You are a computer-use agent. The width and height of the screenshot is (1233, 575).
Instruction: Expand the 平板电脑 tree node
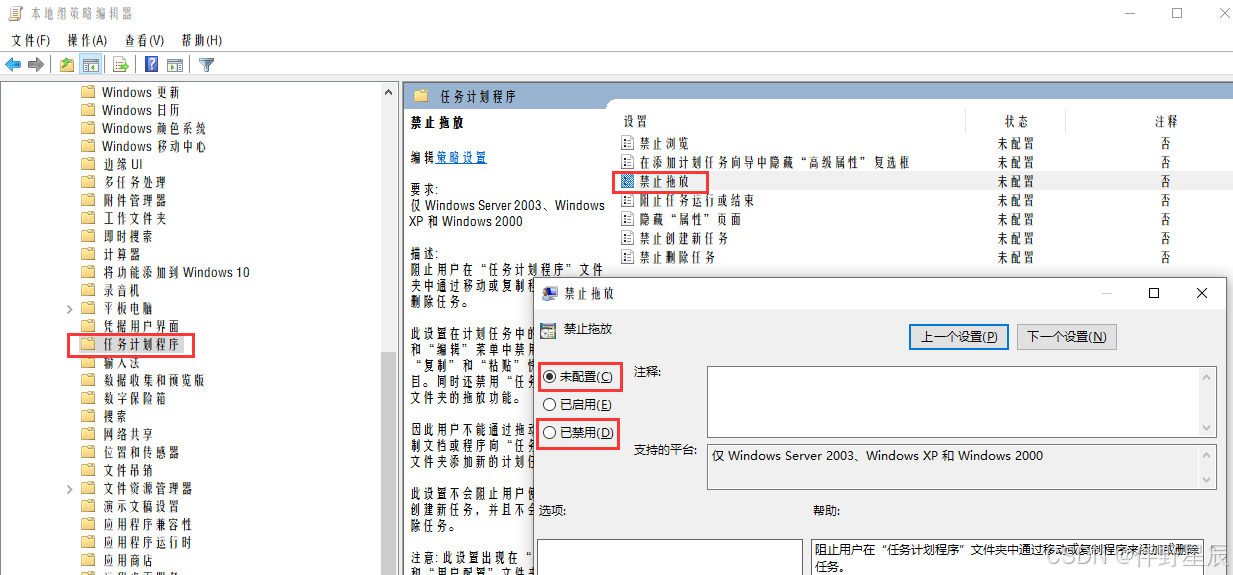click(x=69, y=308)
